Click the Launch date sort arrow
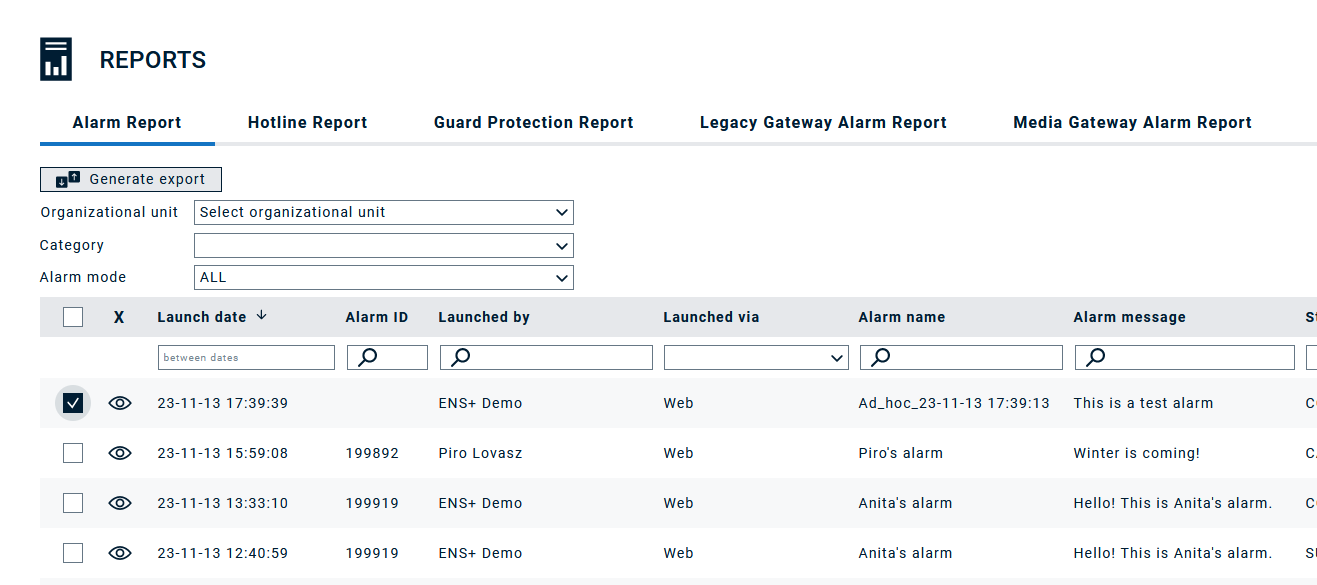 point(262,316)
